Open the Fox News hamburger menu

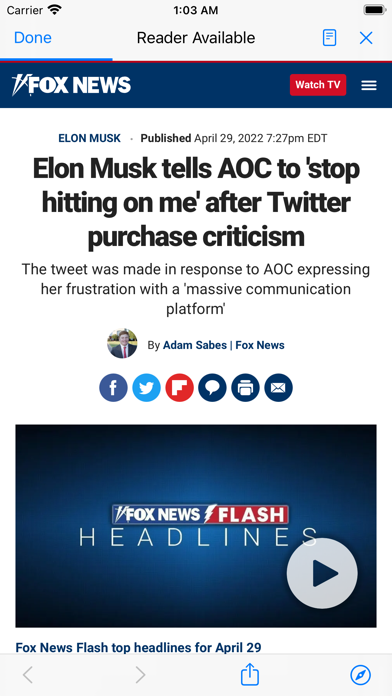pos(369,85)
